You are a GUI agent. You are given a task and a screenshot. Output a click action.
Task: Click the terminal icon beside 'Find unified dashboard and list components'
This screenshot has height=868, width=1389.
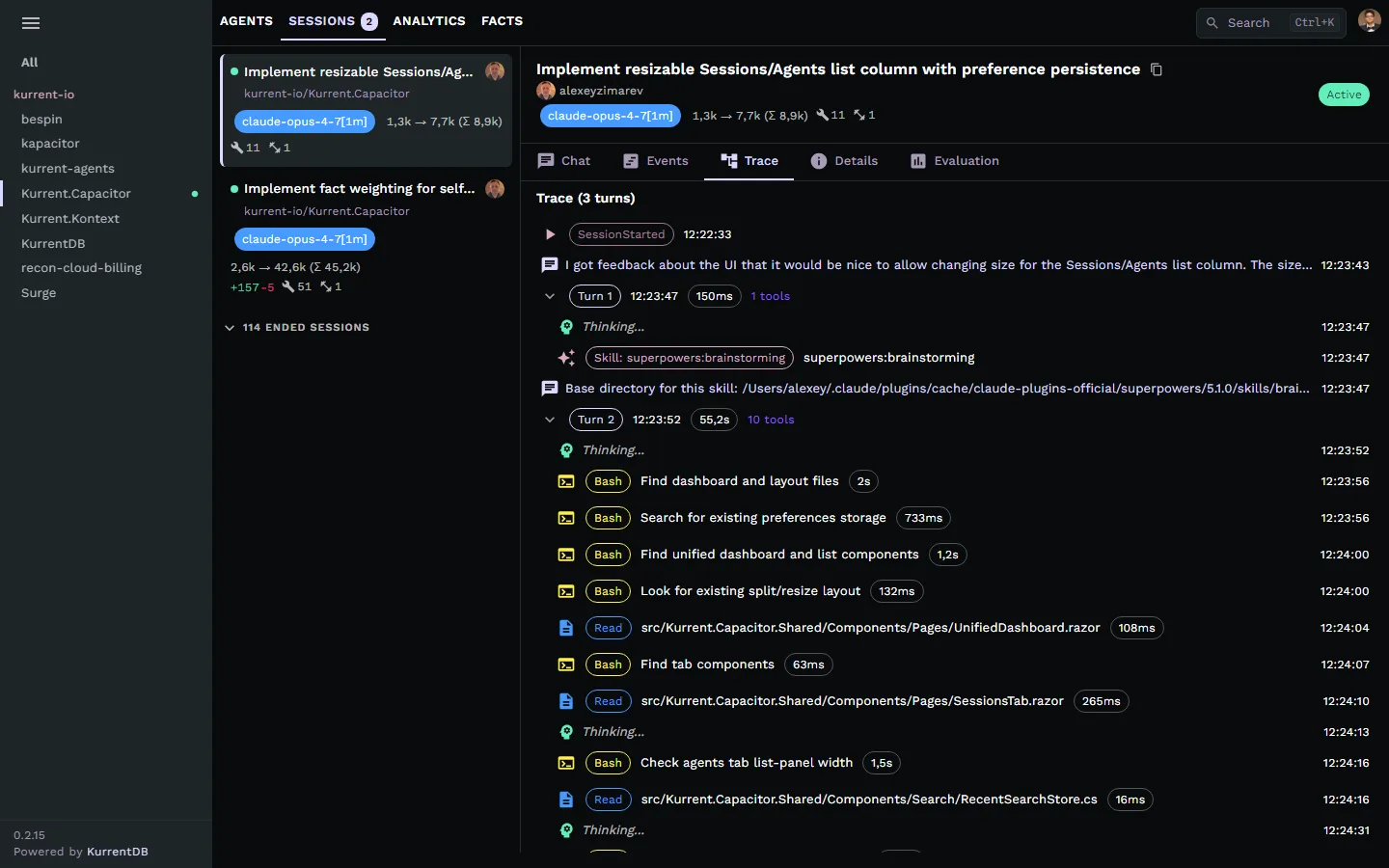pyautogui.click(x=566, y=555)
